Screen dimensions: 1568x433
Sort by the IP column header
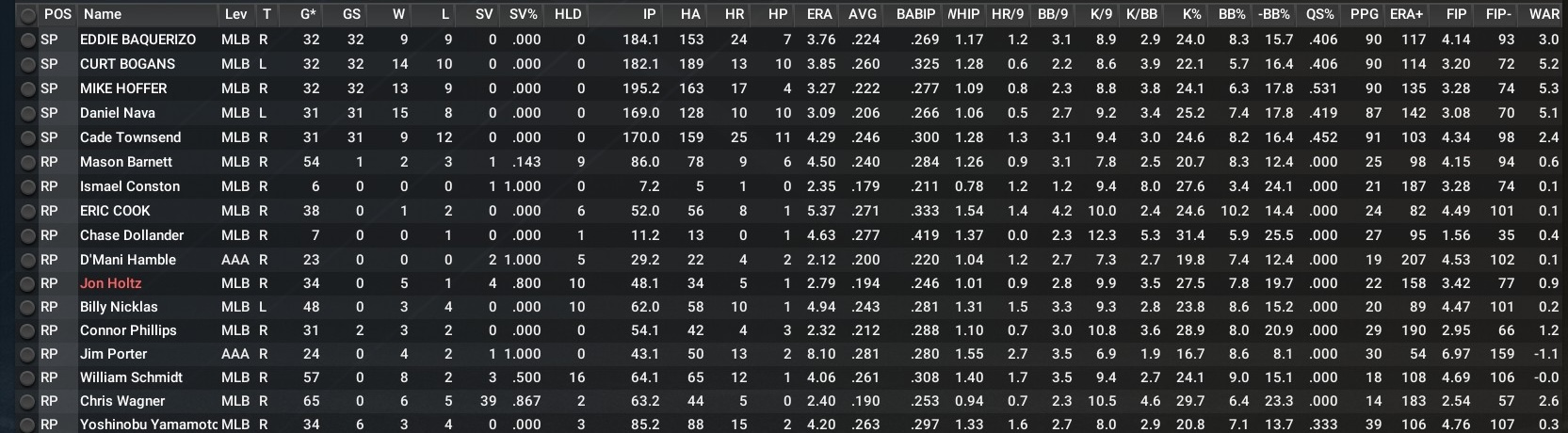[x=649, y=14]
